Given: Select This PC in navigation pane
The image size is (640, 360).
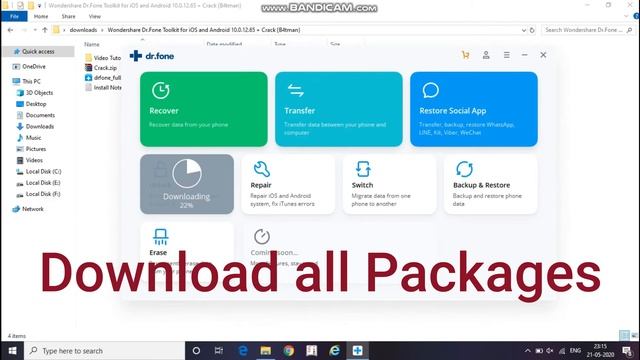Looking at the screenshot, I should tap(31, 81).
